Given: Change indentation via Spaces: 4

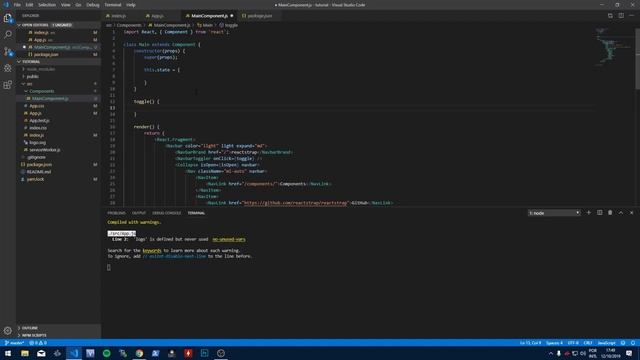Looking at the screenshot, I should pos(554,343).
